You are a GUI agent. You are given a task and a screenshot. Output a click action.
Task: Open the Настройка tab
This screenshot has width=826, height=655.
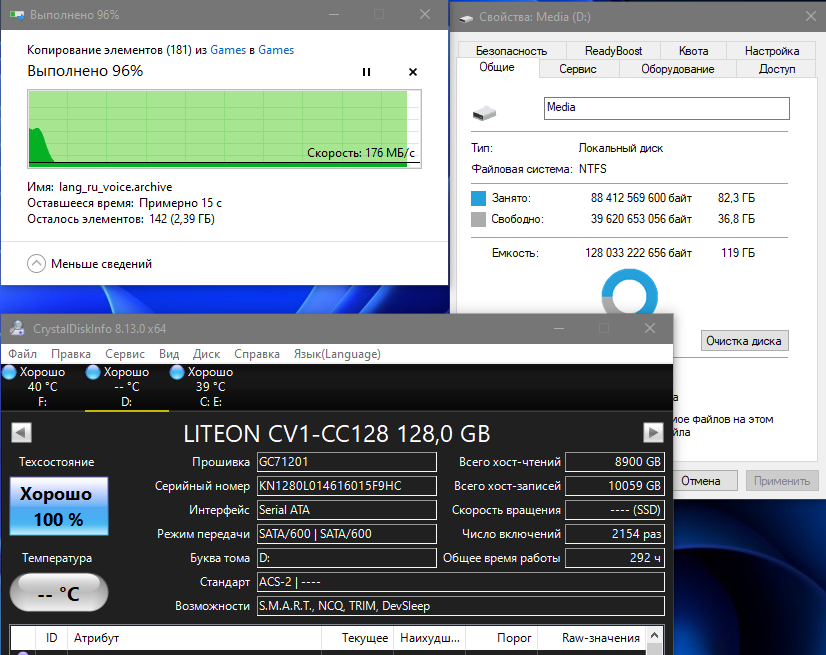pos(771,51)
